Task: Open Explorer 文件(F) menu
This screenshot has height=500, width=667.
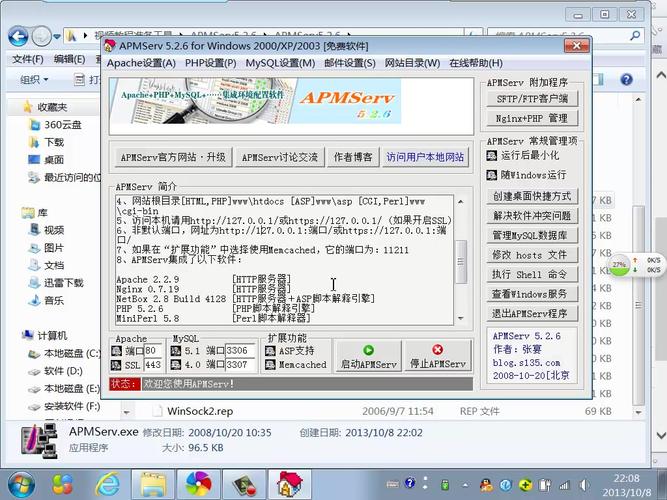Action: [x=28, y=59]
